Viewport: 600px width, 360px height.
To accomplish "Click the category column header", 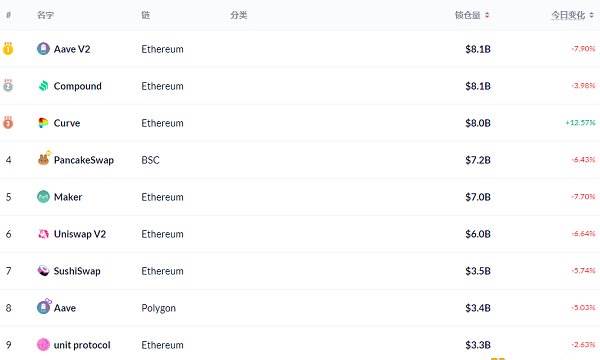I will [238, 15].
